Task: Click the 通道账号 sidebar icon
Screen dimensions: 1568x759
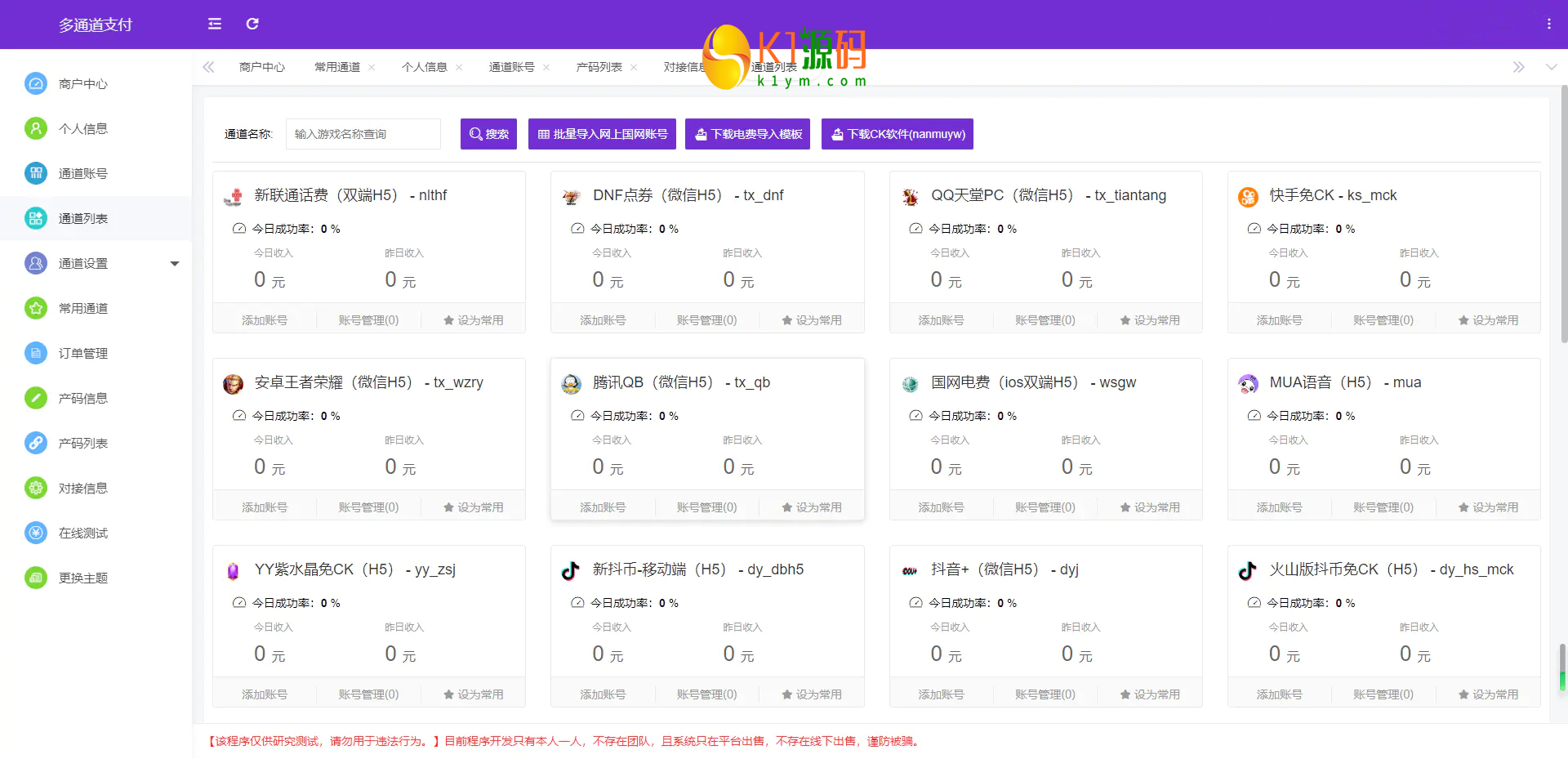Action: 35,173
